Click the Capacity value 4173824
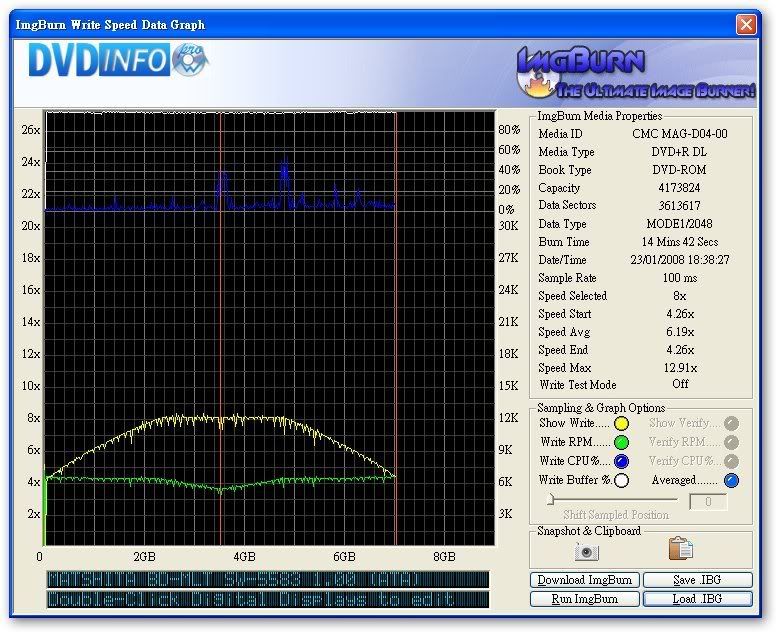 coord(679,188)
